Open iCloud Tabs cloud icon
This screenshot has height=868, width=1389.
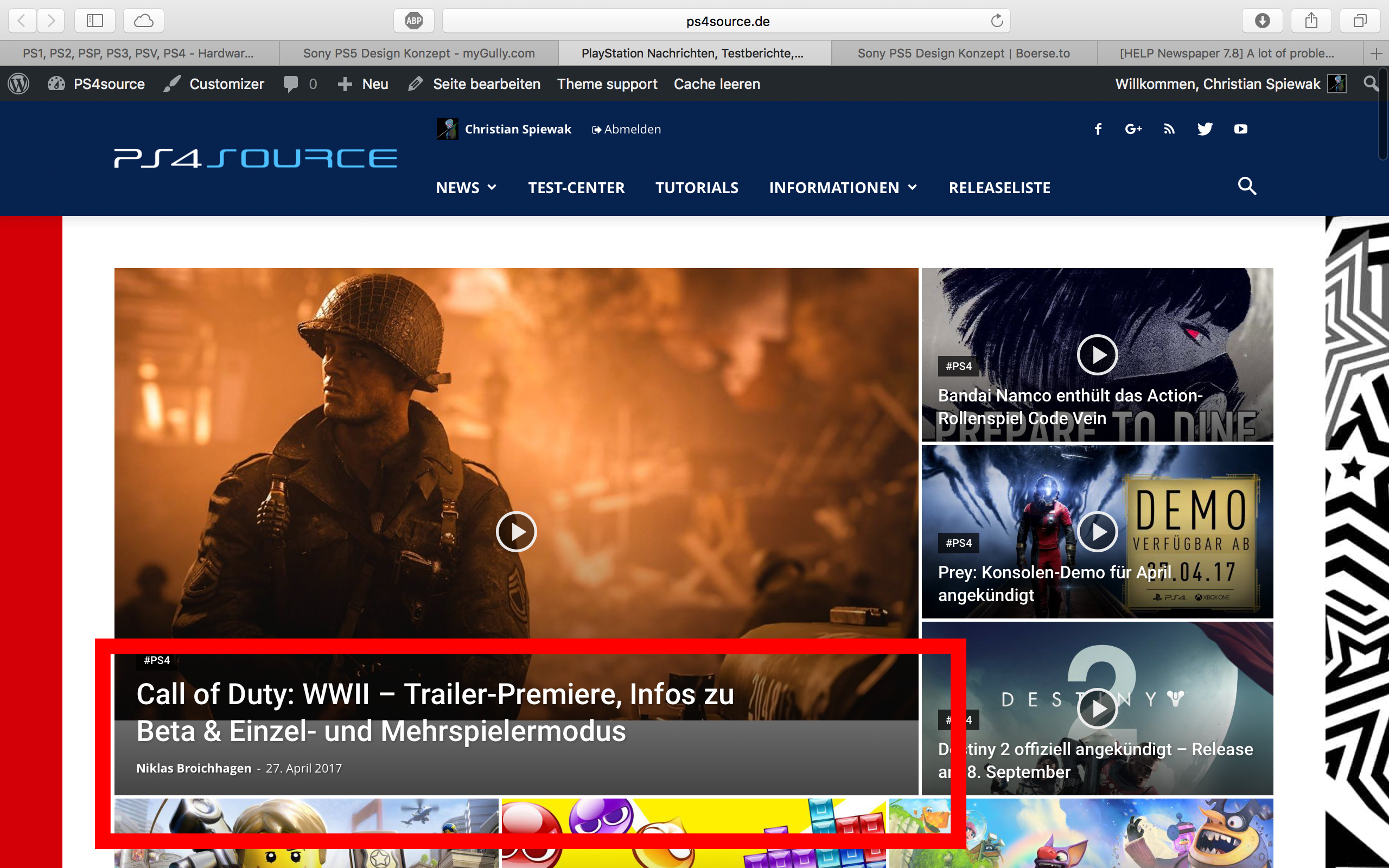pos(143,21)
